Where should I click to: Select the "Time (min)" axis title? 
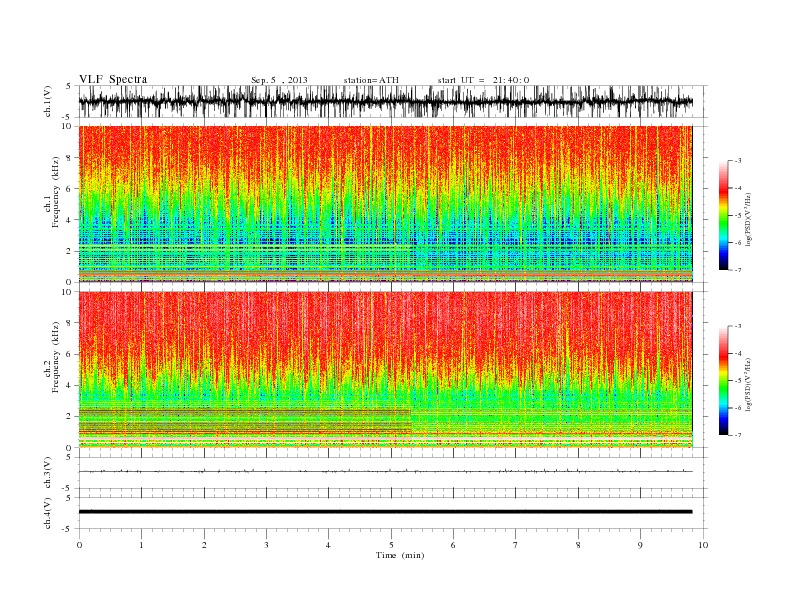(400, 555)
